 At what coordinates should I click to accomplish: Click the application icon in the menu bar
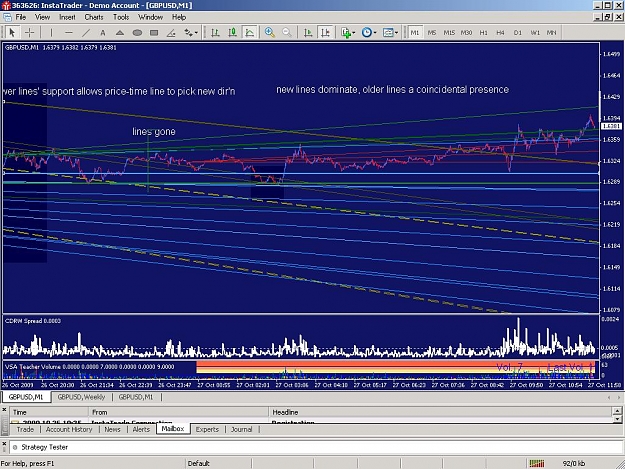[x=7, y=17]
